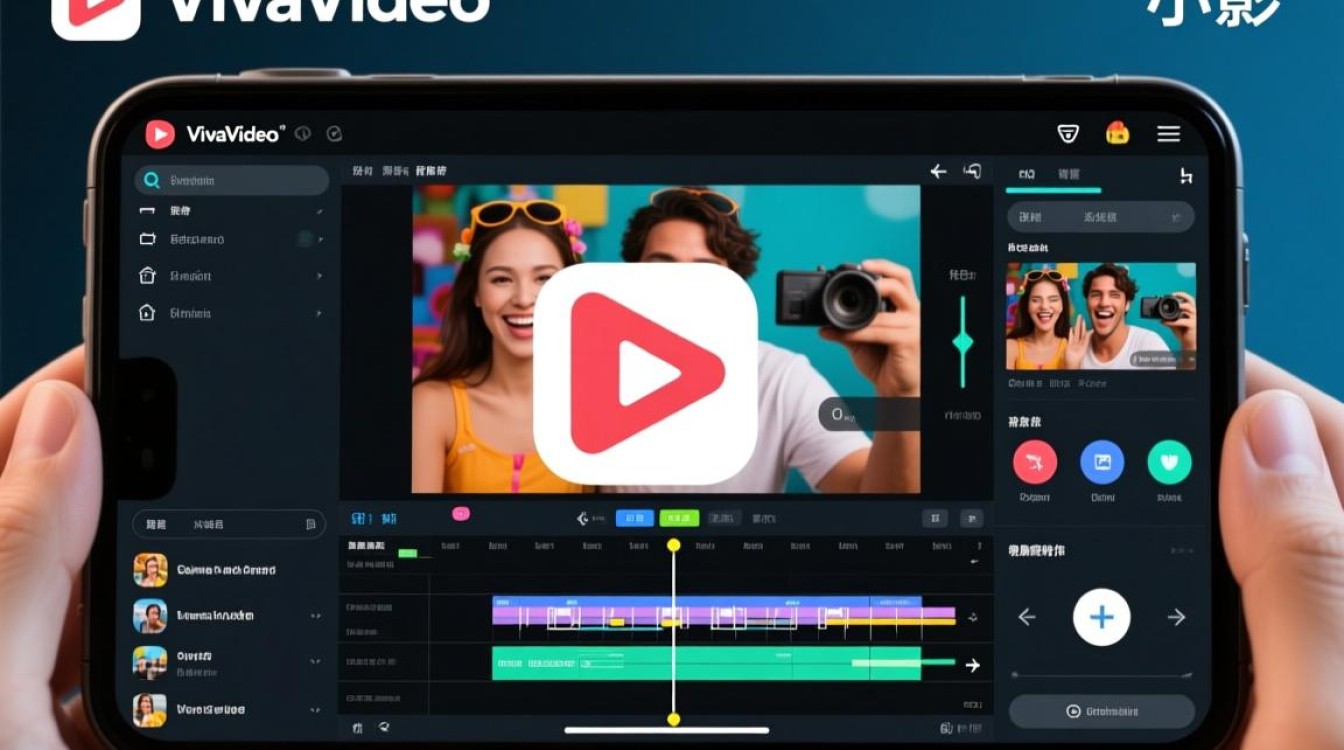Image resolution: width=1344 pixels, height=750 pixels.
Task: Focus the search field in the left sidebar
Action: click(x=232, y=180)
